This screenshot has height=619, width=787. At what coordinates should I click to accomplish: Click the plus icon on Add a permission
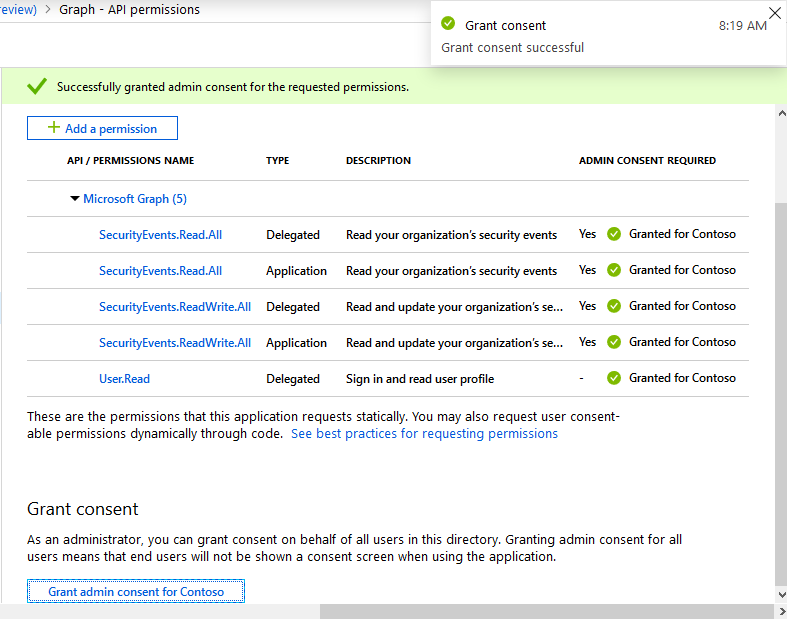[54, 128]
